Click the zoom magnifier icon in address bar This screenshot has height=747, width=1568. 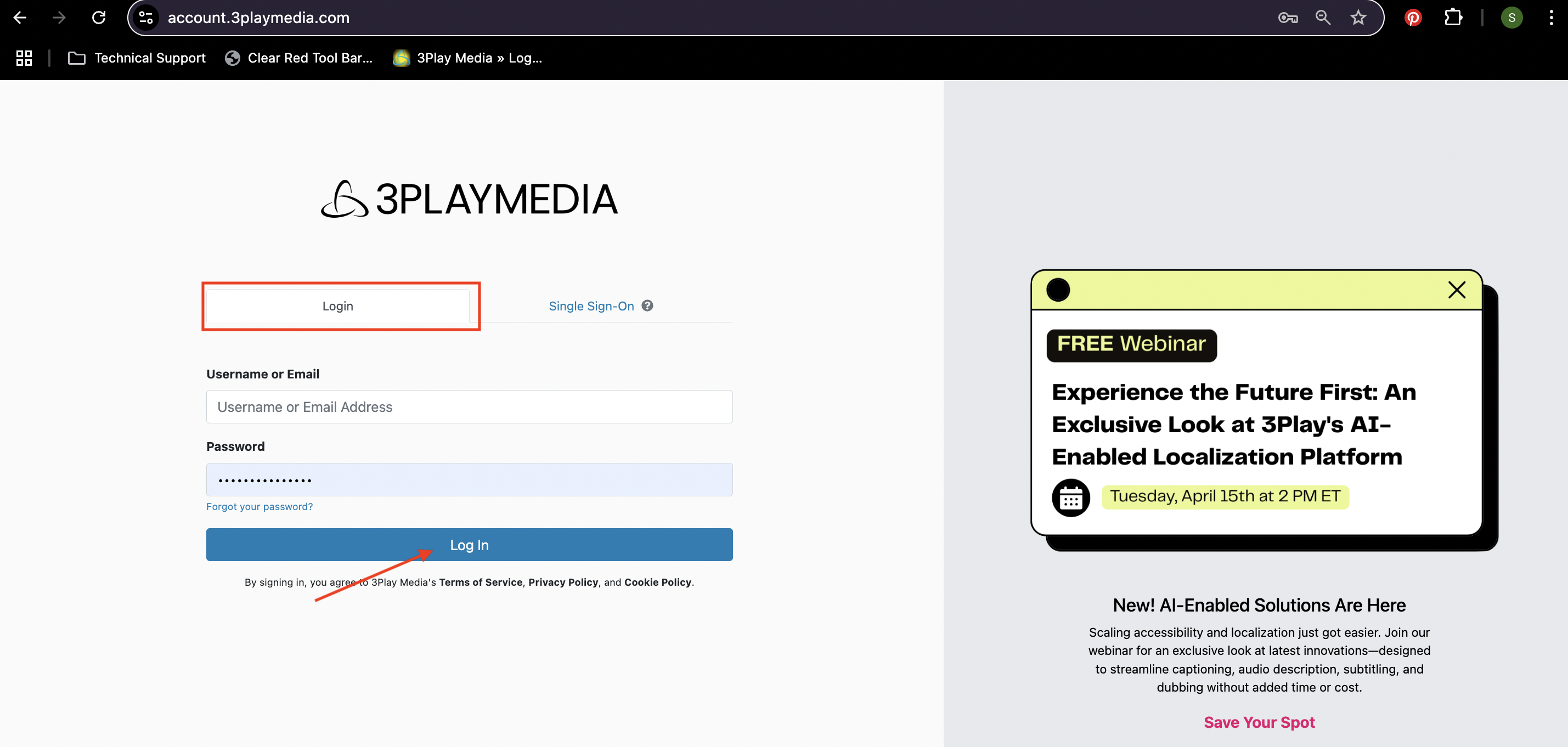pyautogui.click(x=1323, y=18)
